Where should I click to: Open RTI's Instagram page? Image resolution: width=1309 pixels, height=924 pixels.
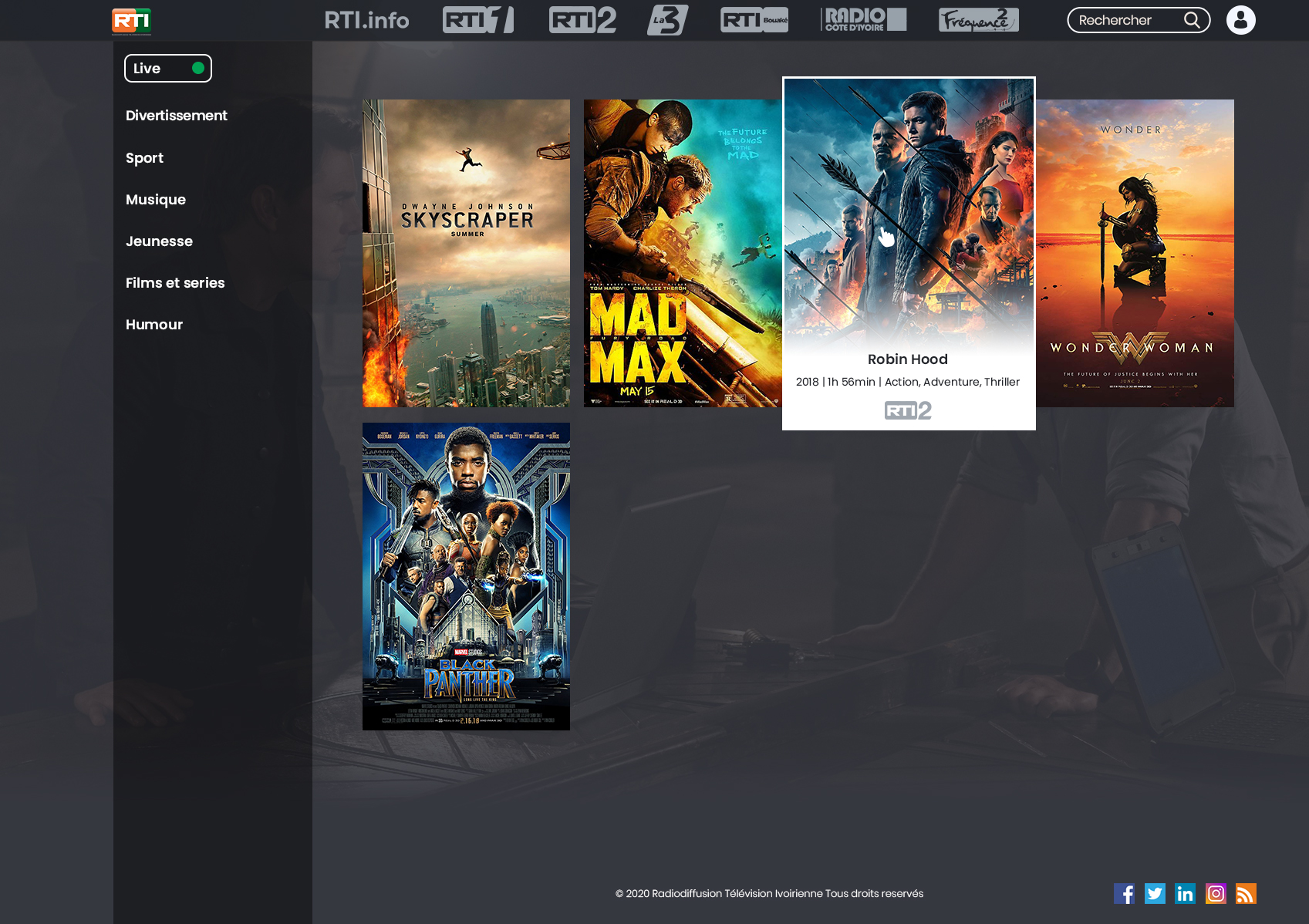(x=1216, y=894)
